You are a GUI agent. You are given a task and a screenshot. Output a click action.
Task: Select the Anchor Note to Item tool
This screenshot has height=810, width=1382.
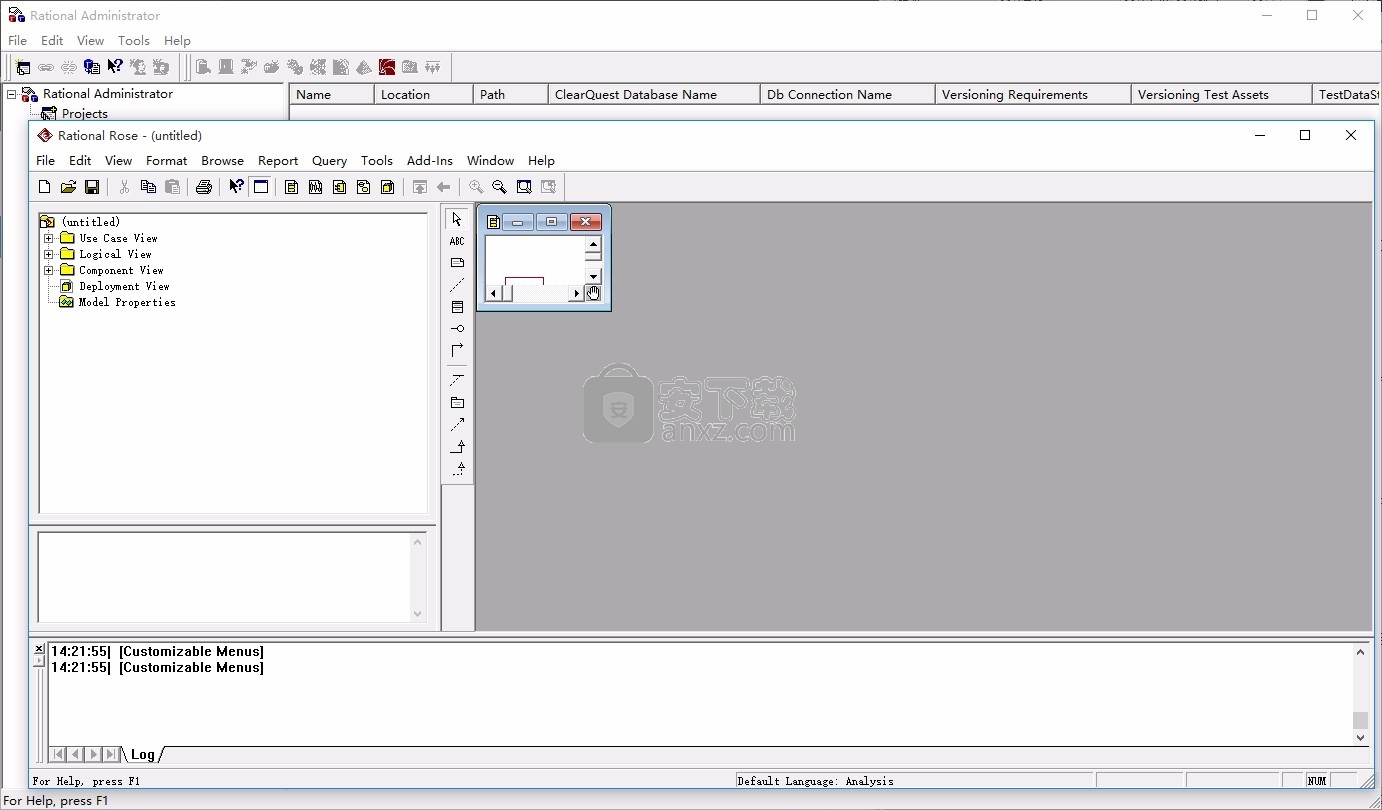[457, 285]
